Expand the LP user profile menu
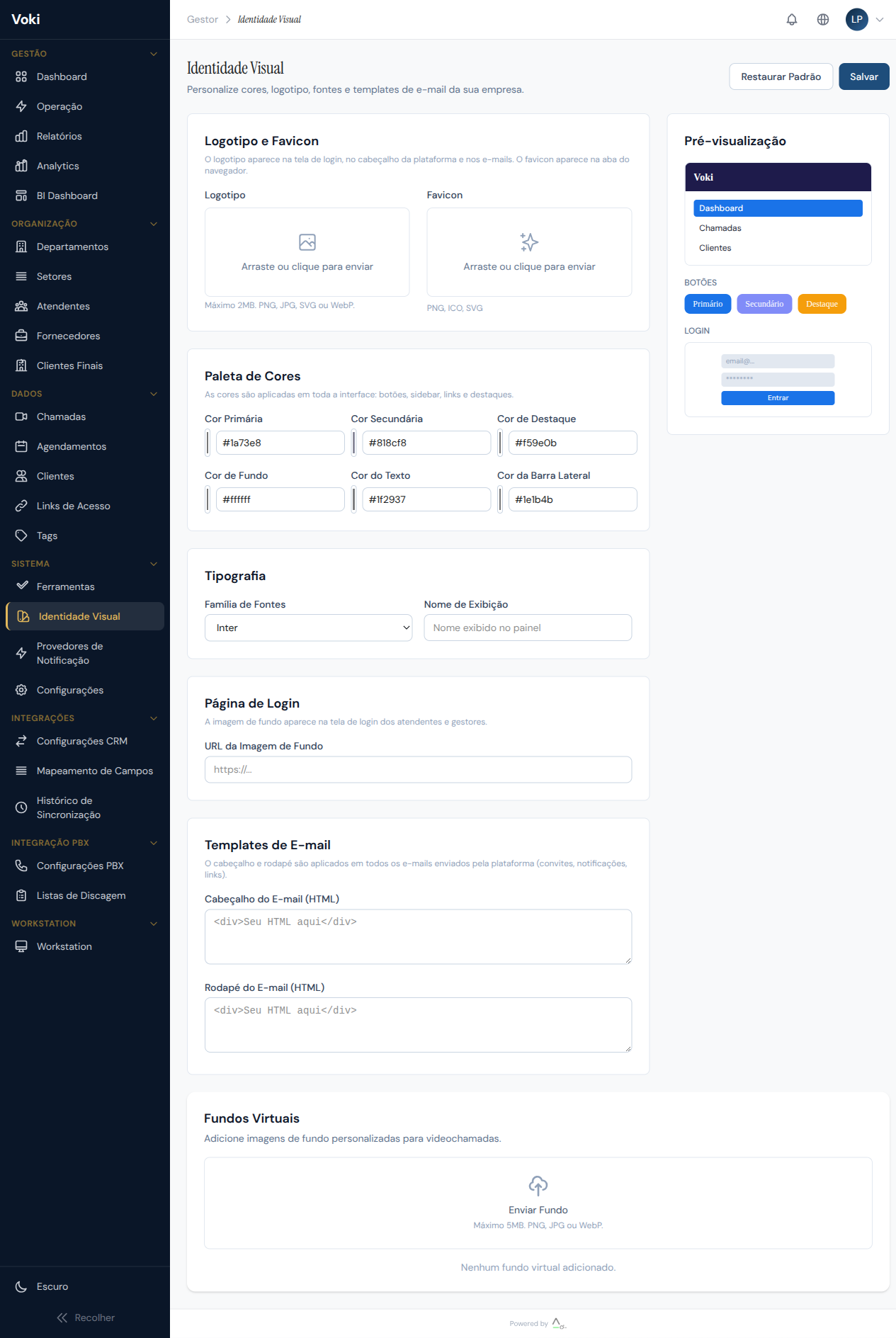The height and width of the screenshot is (1338, 896). click(865, 20)
